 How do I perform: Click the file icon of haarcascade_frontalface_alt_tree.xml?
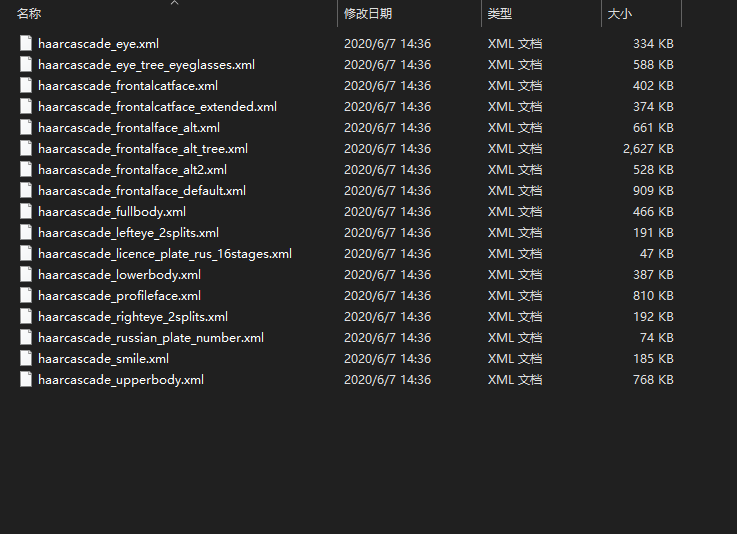(x=26, y=148)
